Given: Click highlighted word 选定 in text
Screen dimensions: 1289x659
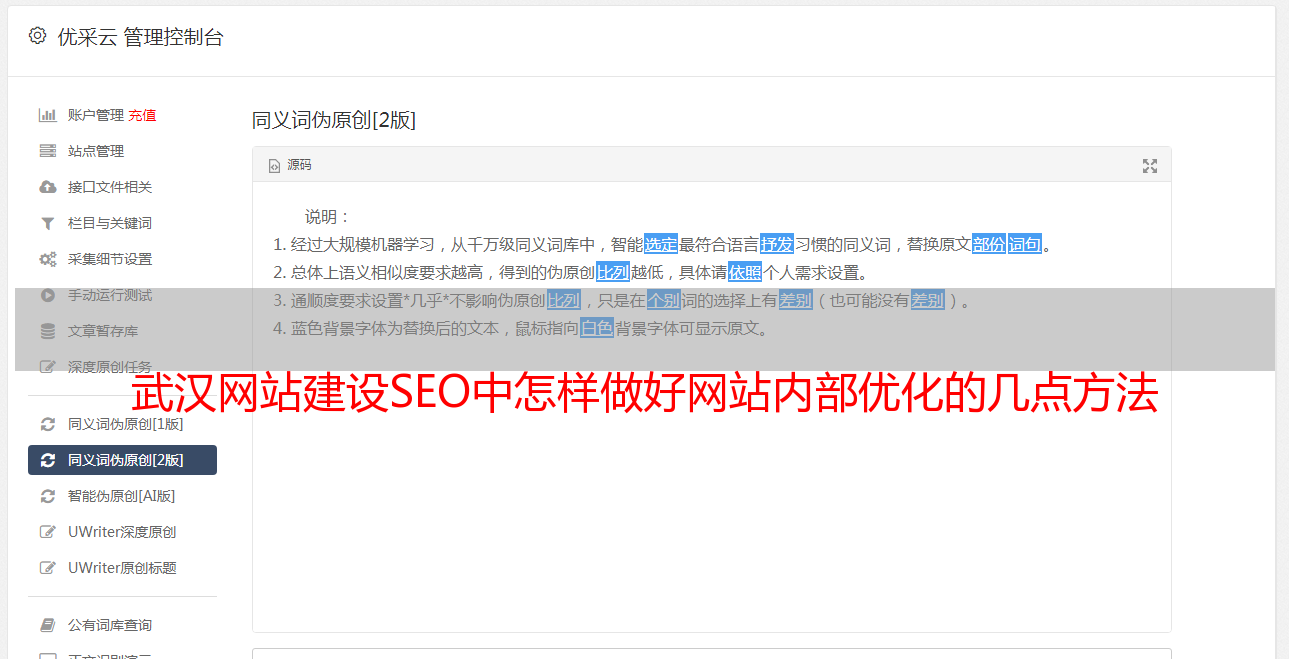Looking at the screenshot, I should pyautogui.click(x=661, y=244).
